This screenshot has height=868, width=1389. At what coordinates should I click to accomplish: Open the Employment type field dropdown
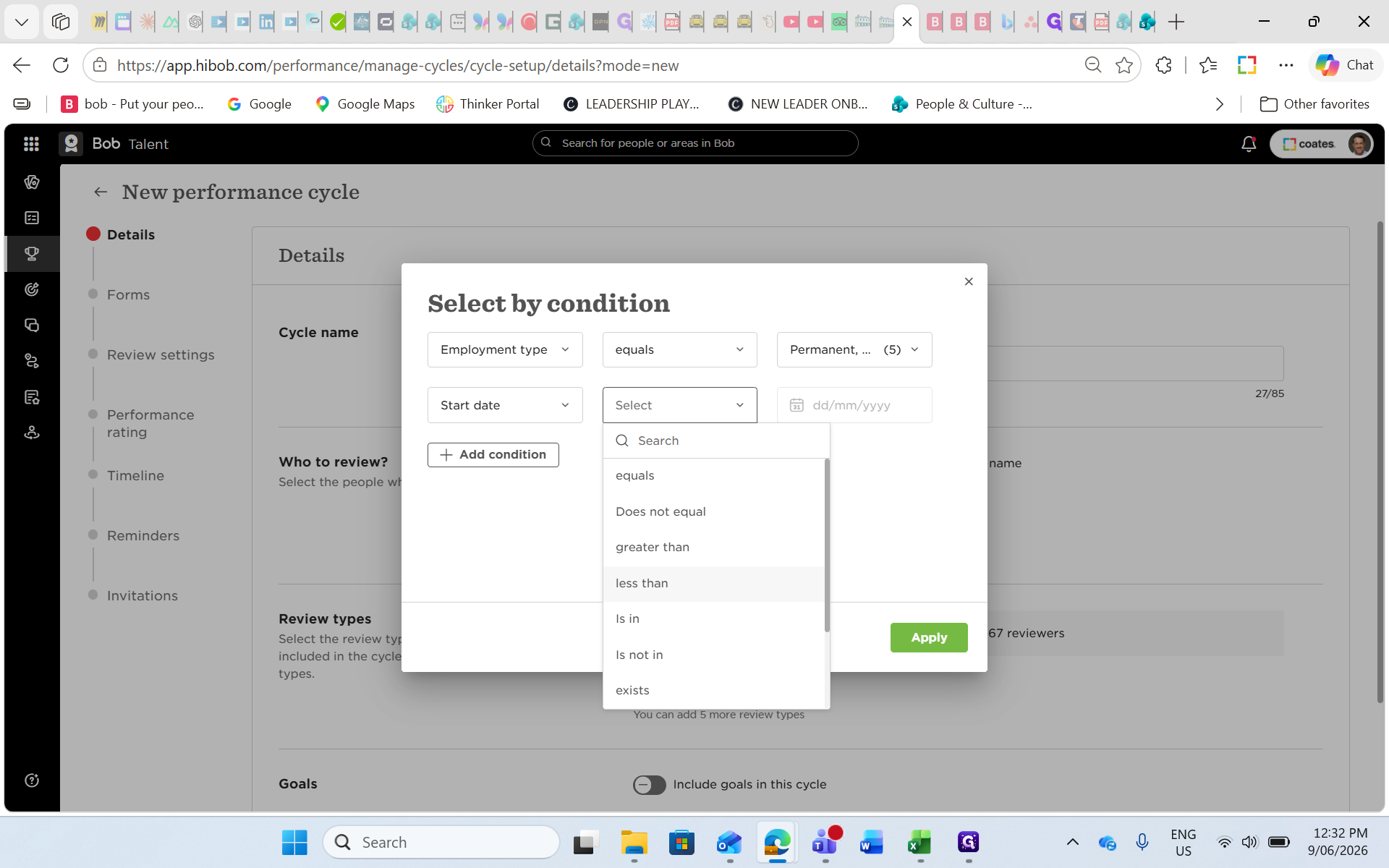[x=505, y=349]
